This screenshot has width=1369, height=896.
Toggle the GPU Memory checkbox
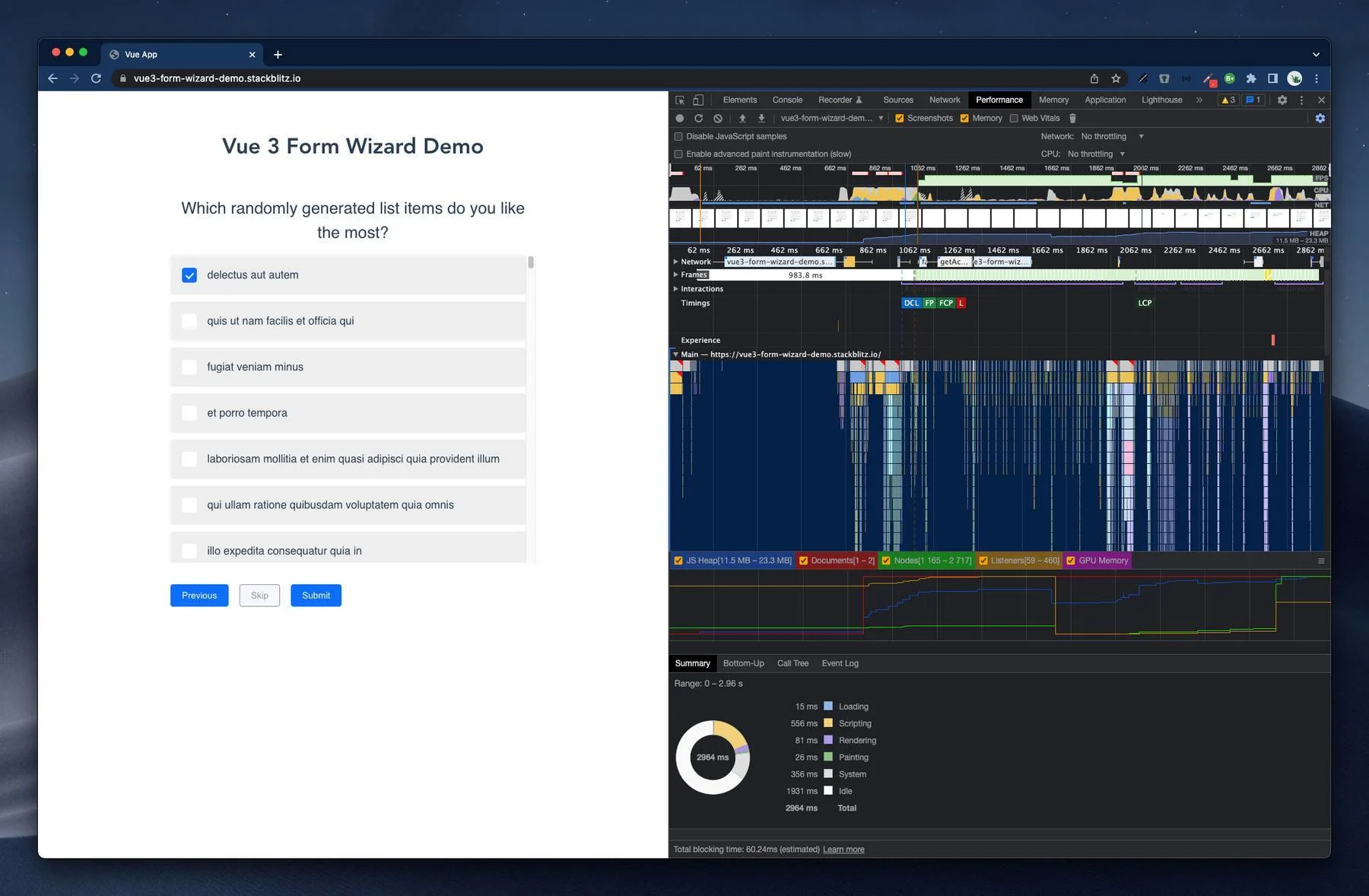[1071, 561]
